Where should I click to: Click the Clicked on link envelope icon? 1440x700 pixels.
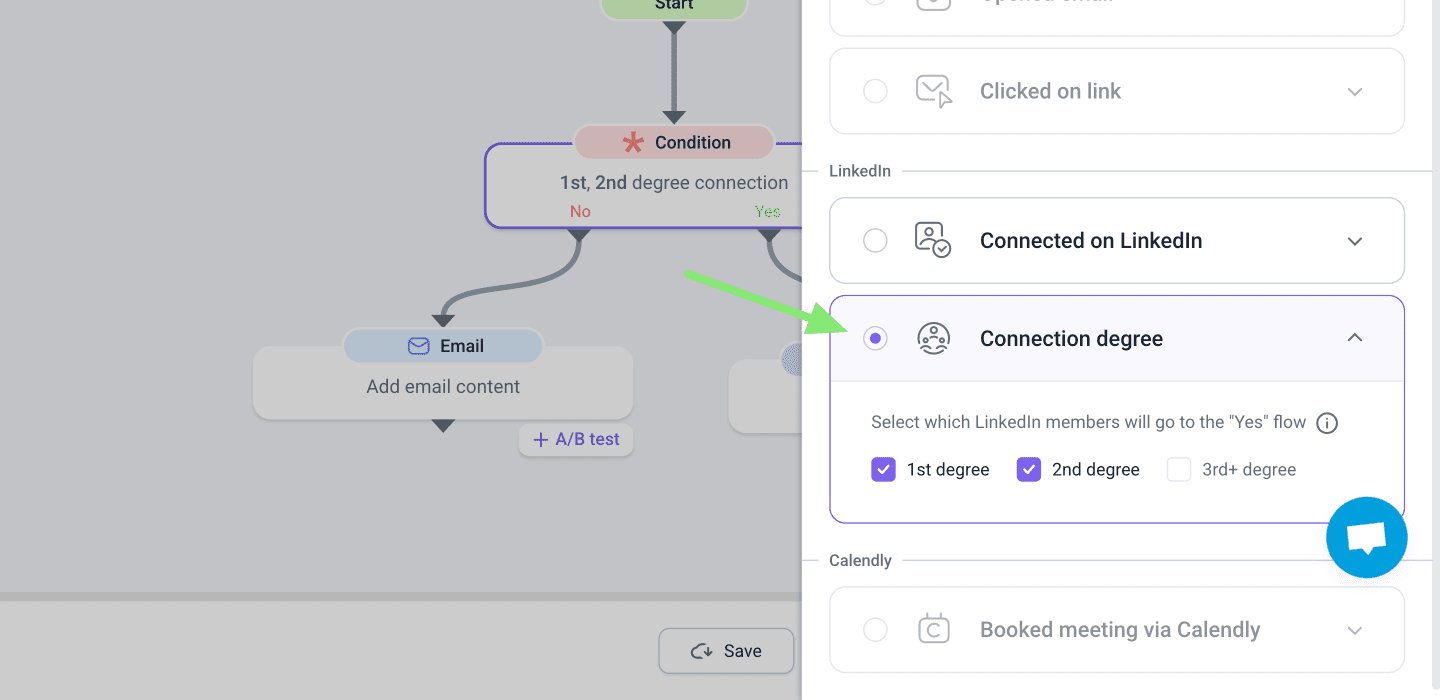tap(933, 91)
